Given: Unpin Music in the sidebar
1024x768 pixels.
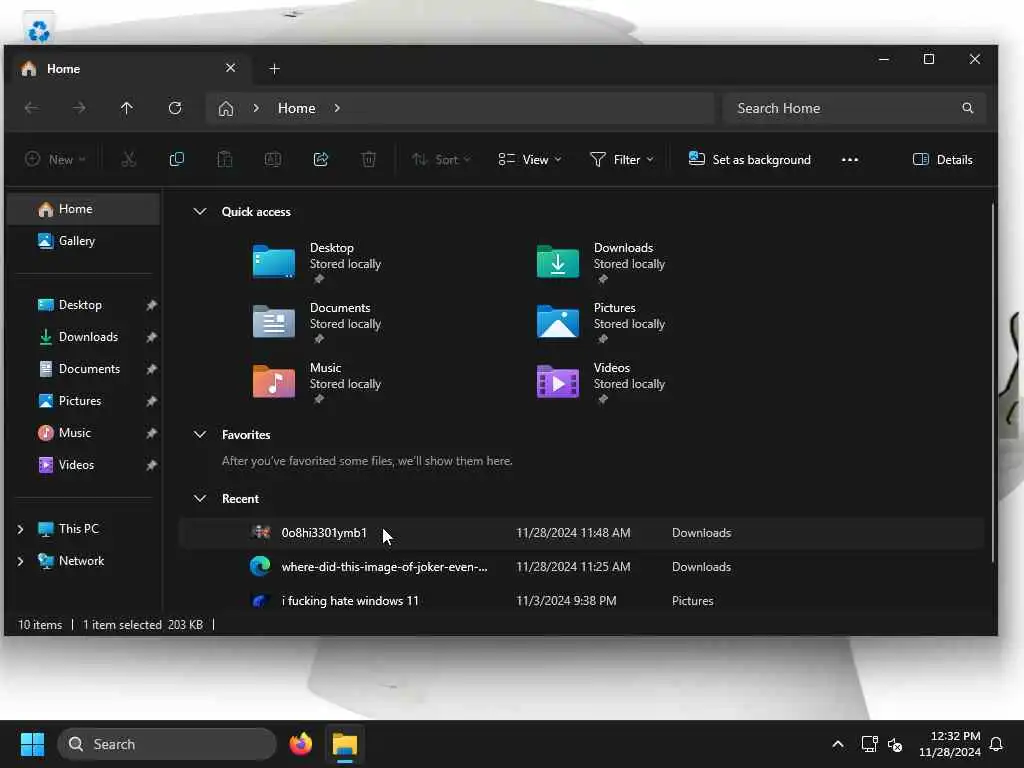Looking at the screenshot, I should coord(152,433).
